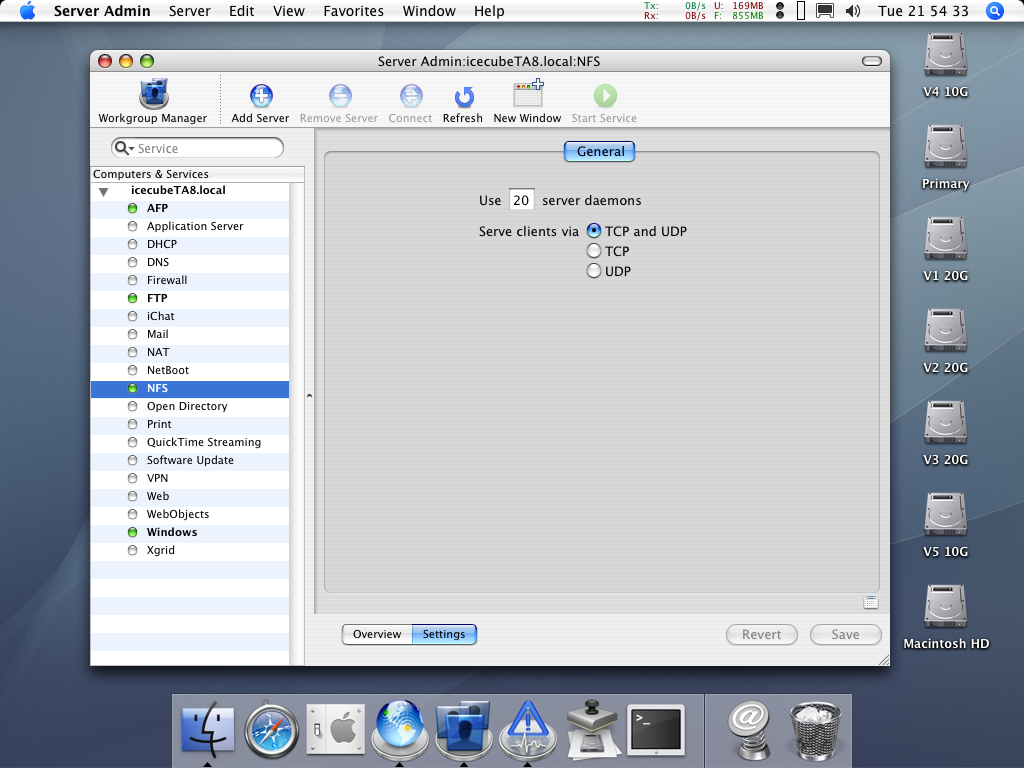Click the Server Admin globe Dock icon
Image resolution: width=1024 pixels, height=768 pixels.
coord(400,728)
